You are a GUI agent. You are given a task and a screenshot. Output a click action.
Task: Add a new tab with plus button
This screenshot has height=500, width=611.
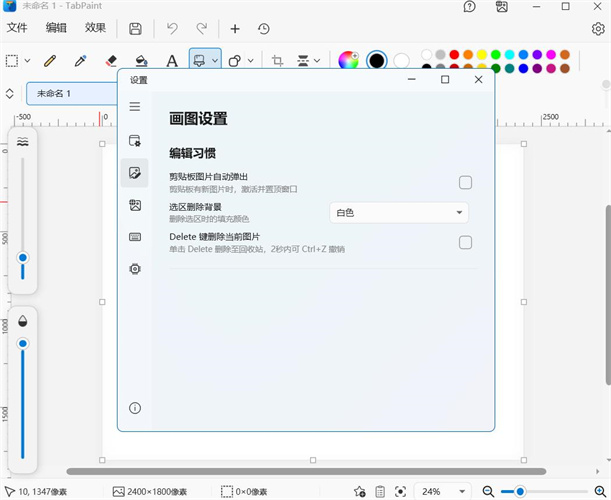(x=235, y=29)
